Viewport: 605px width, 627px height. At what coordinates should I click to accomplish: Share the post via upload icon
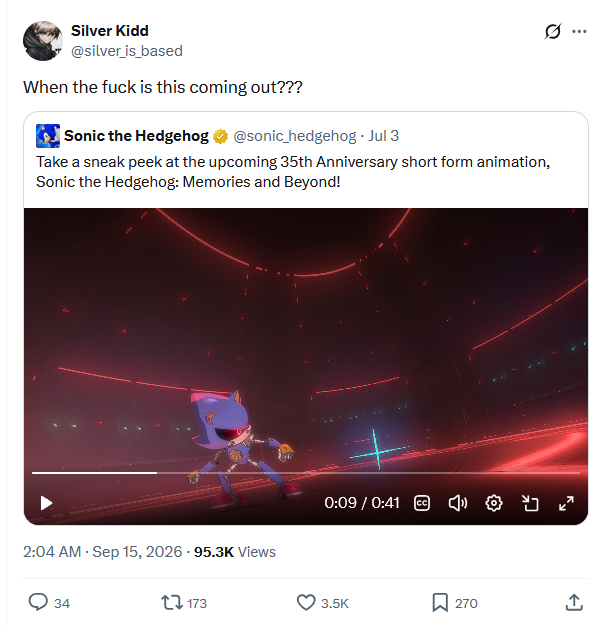[574, 603]
